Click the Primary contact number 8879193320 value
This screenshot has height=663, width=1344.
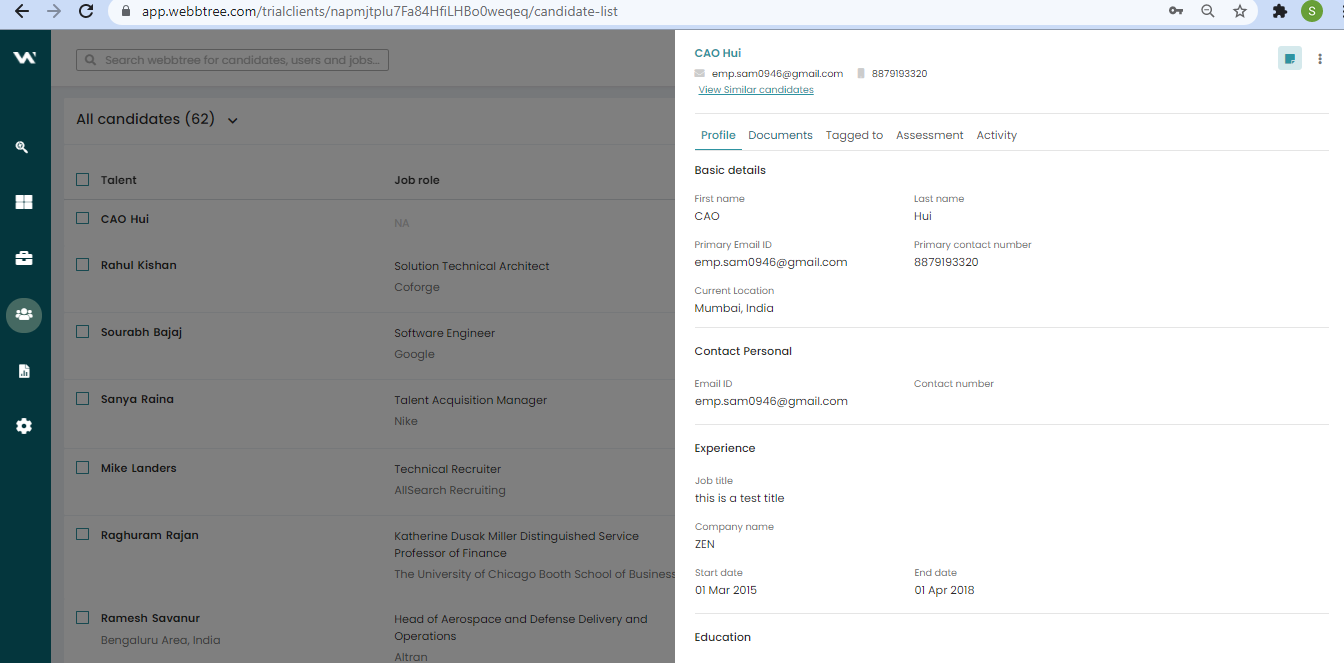(x=946, y=262)
